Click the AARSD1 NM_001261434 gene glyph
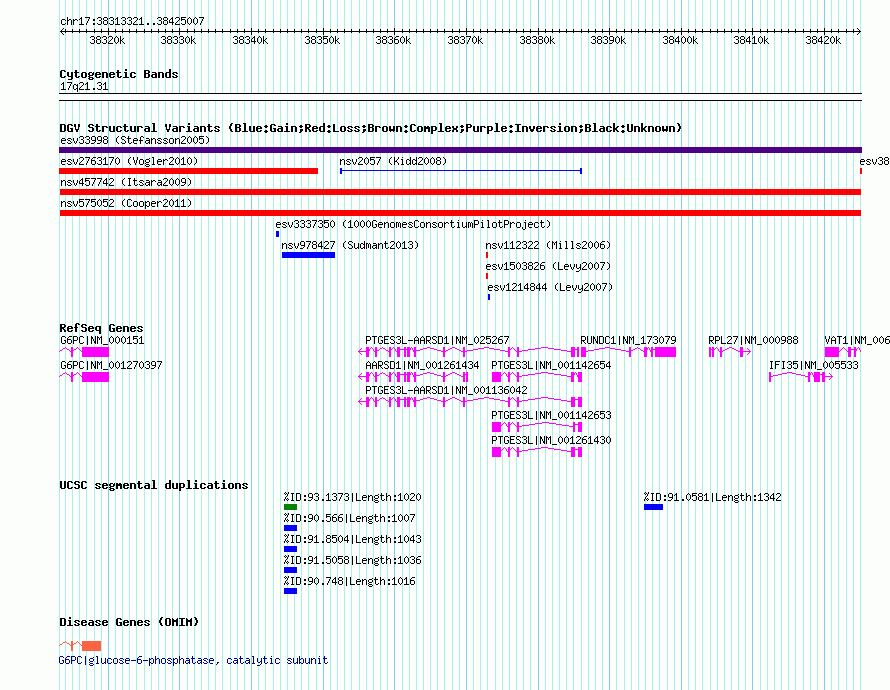This screenshot has height=690, width=890. click(x=413, y=377)
